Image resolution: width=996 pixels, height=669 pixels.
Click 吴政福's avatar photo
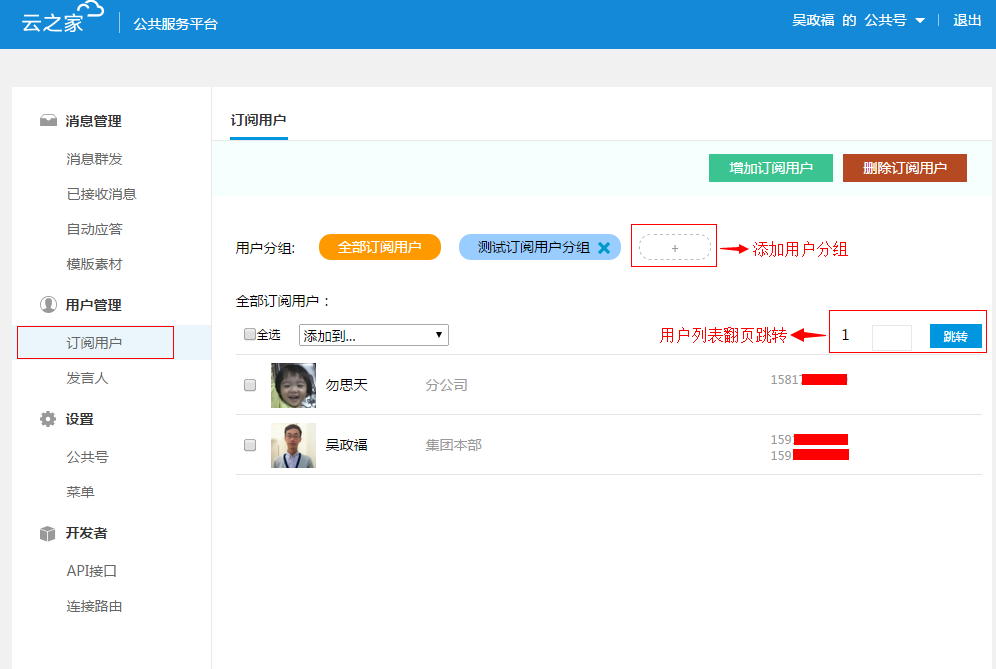(293, 445)
